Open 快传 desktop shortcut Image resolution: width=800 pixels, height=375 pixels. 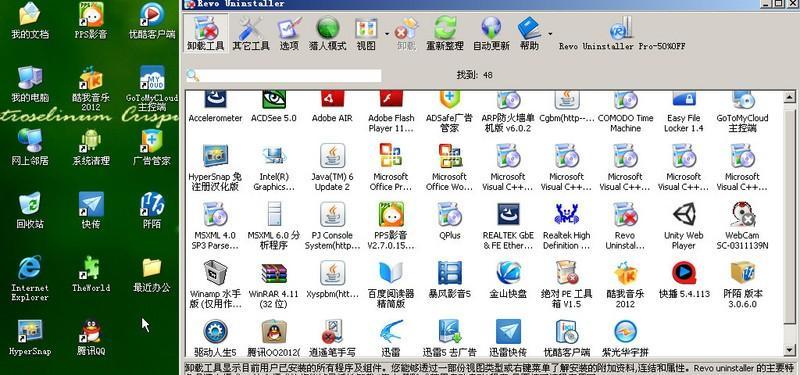[x=91, y=210]
